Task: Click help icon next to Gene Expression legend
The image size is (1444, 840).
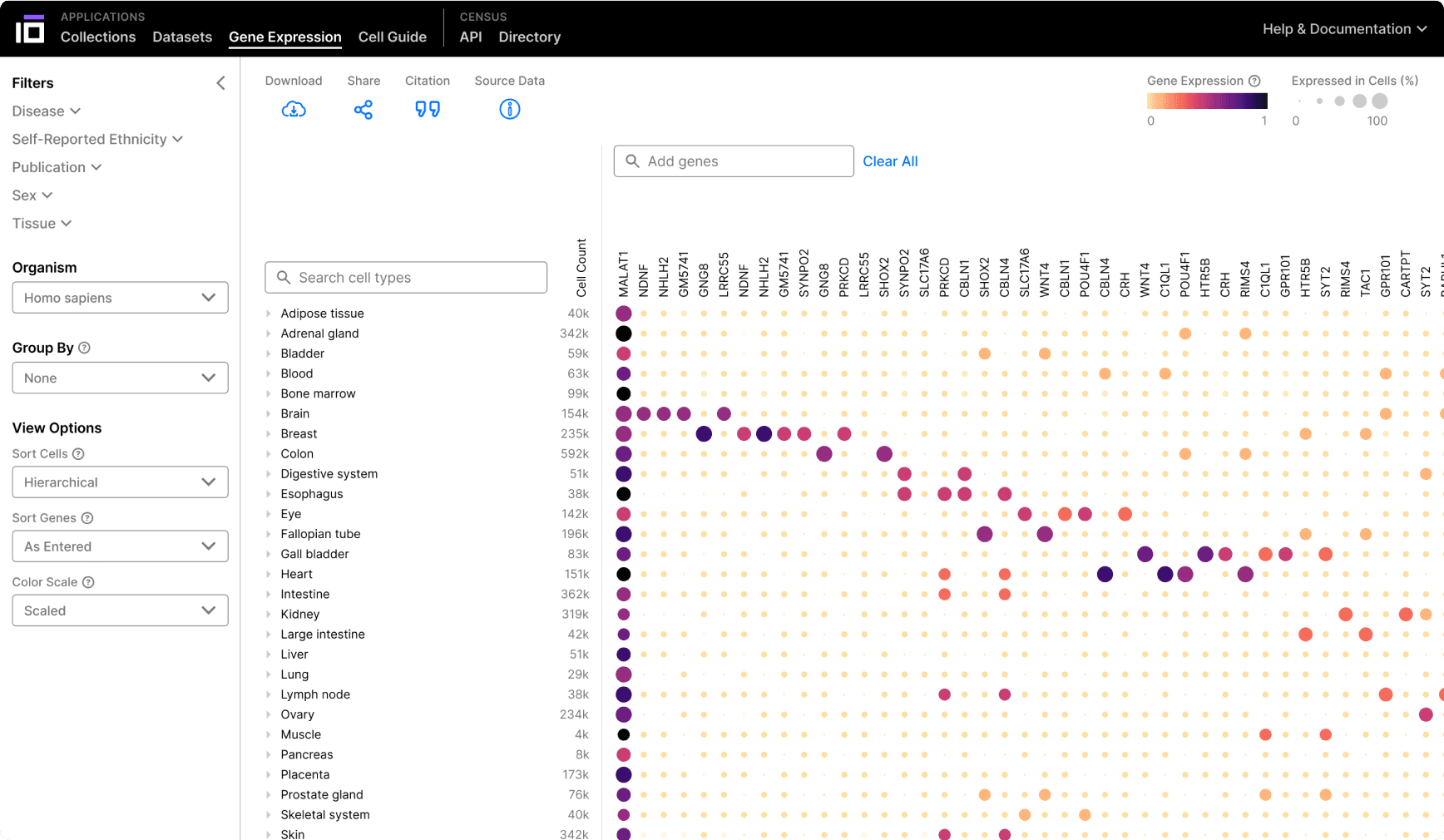Action: [1254, 81]
